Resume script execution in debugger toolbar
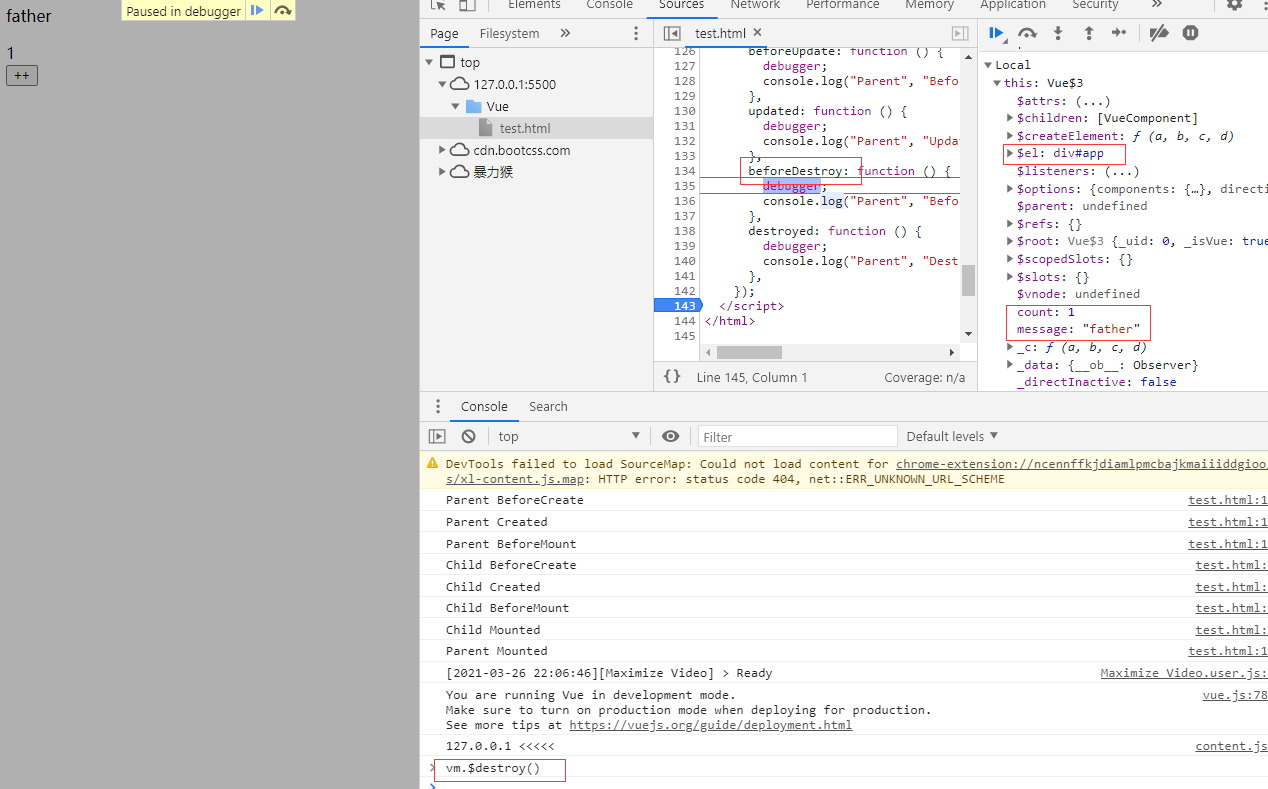 click(996, 33)
